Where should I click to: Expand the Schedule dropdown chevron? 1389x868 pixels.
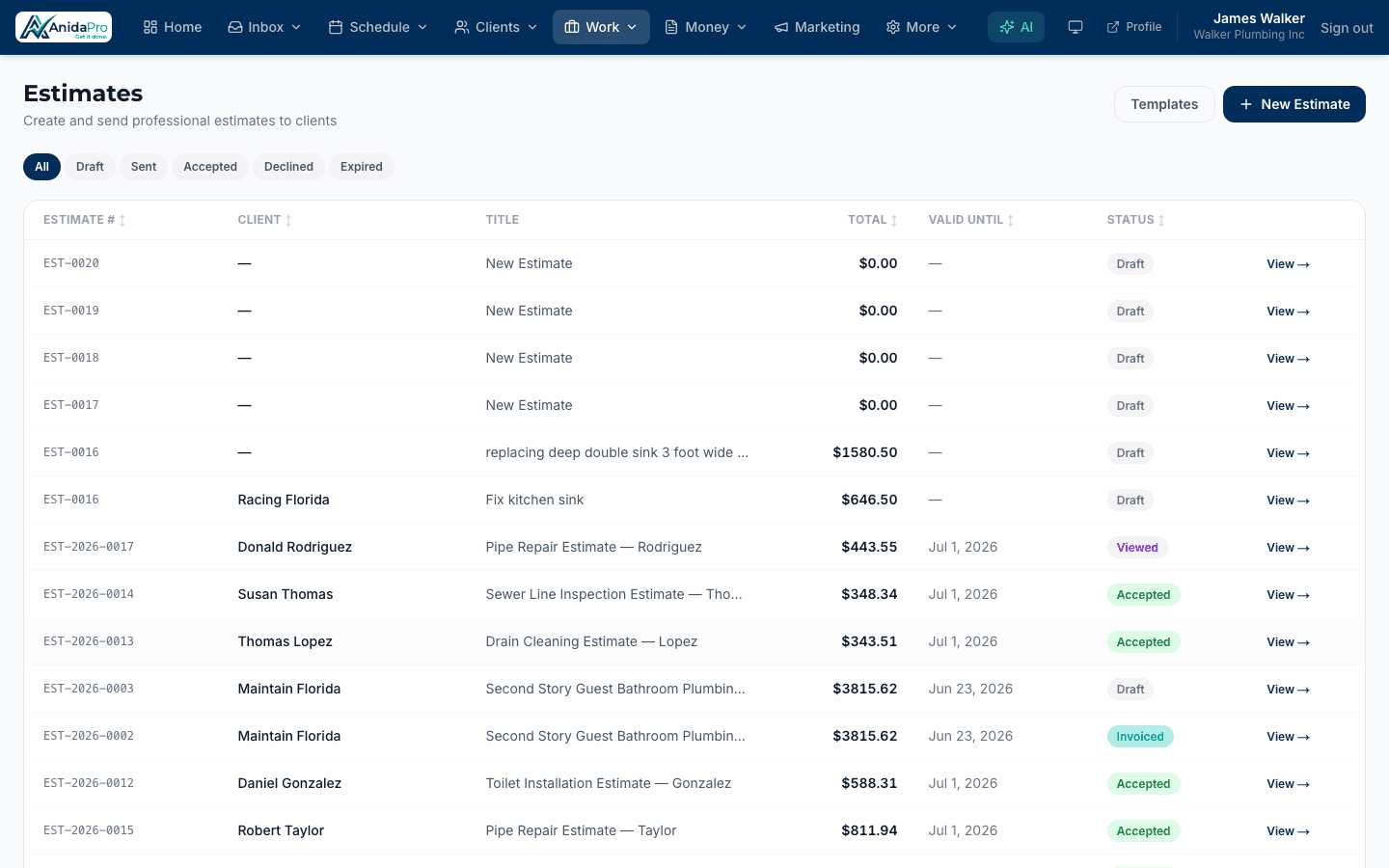(422, 27)
